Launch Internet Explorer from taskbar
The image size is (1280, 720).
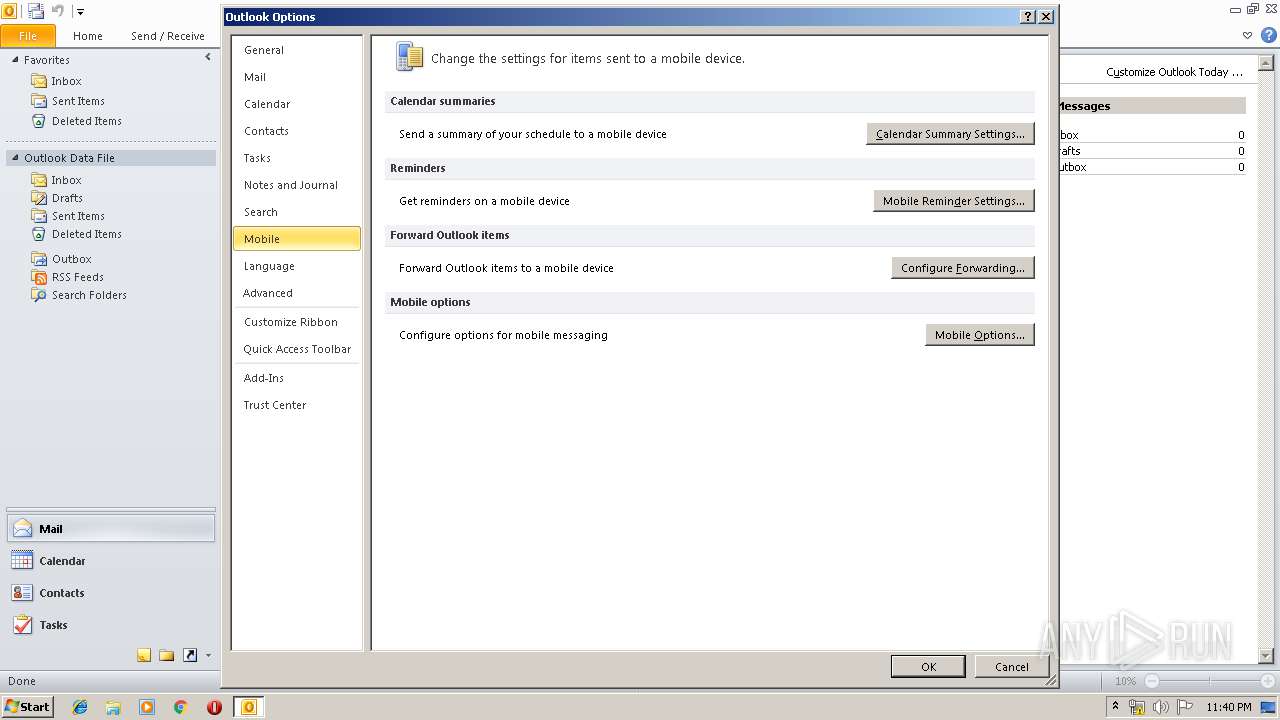pyautogui.click(x=80, y=707)
